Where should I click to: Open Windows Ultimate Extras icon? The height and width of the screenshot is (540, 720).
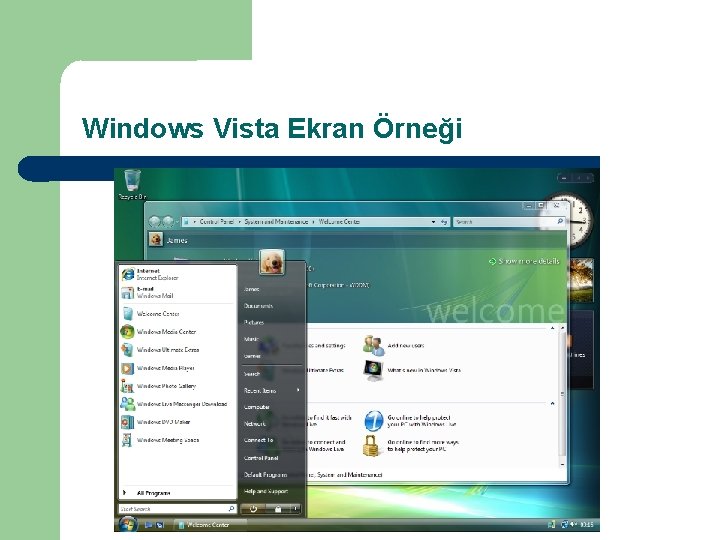pyautogui.click(x=127, y=350)
